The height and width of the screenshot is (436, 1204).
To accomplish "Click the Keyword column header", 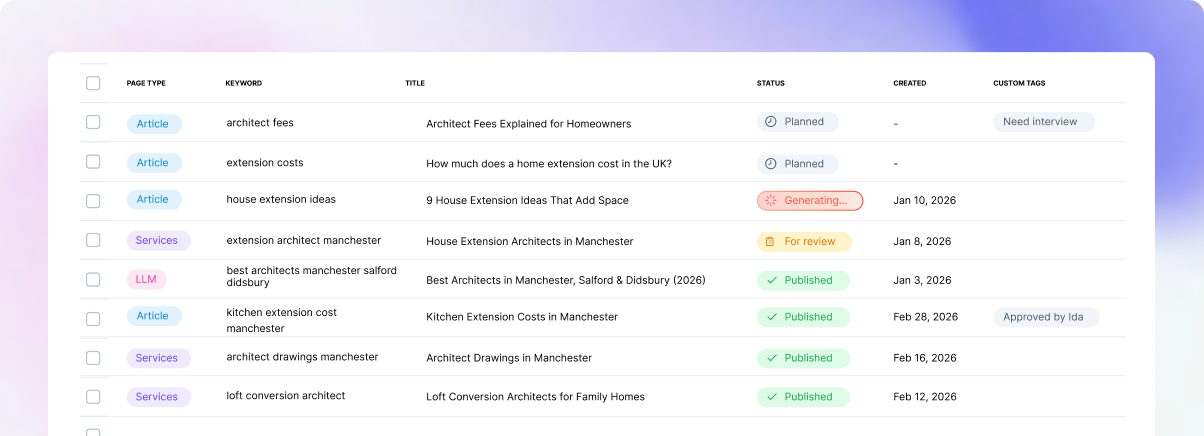I will coord(243,83).
